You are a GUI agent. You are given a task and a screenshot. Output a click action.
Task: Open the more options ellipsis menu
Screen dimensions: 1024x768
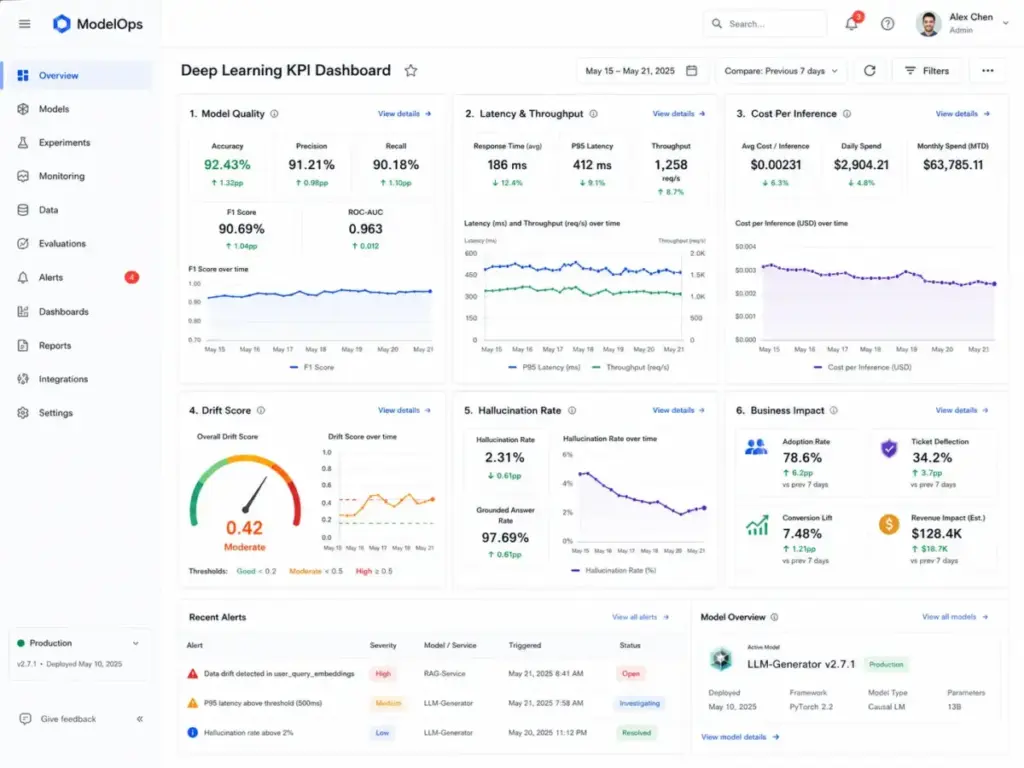click(x=987, y=71)
